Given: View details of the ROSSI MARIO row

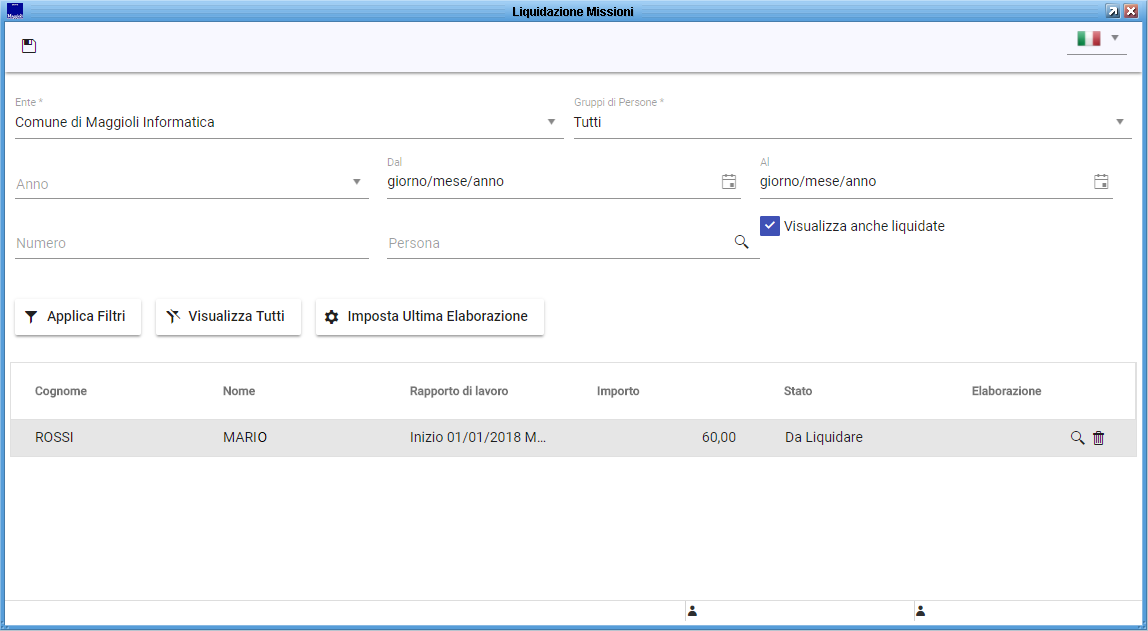Looking at the screenshot, I should [x=1077, y=438].
